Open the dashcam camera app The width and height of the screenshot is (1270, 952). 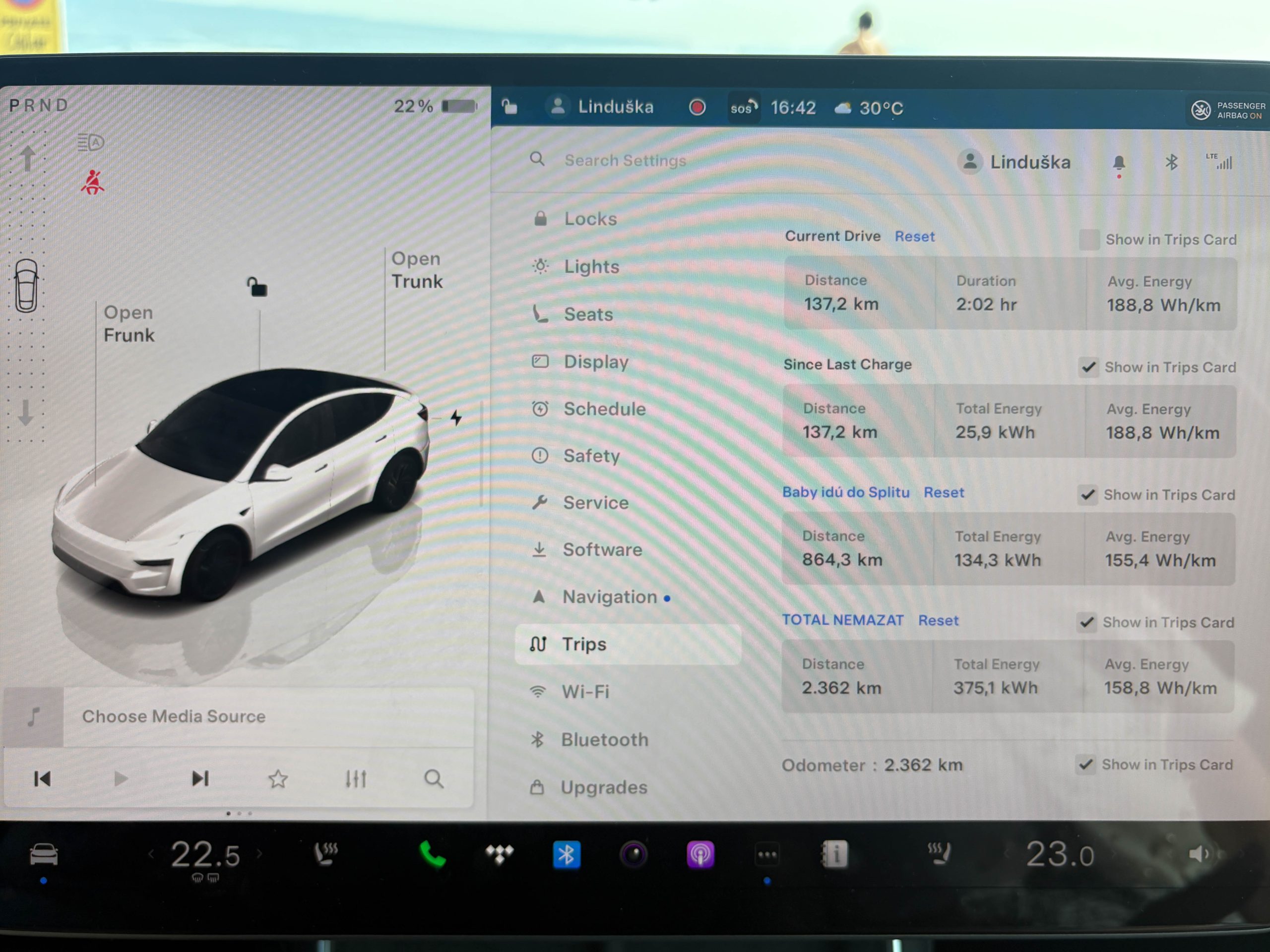coord(634,854)
